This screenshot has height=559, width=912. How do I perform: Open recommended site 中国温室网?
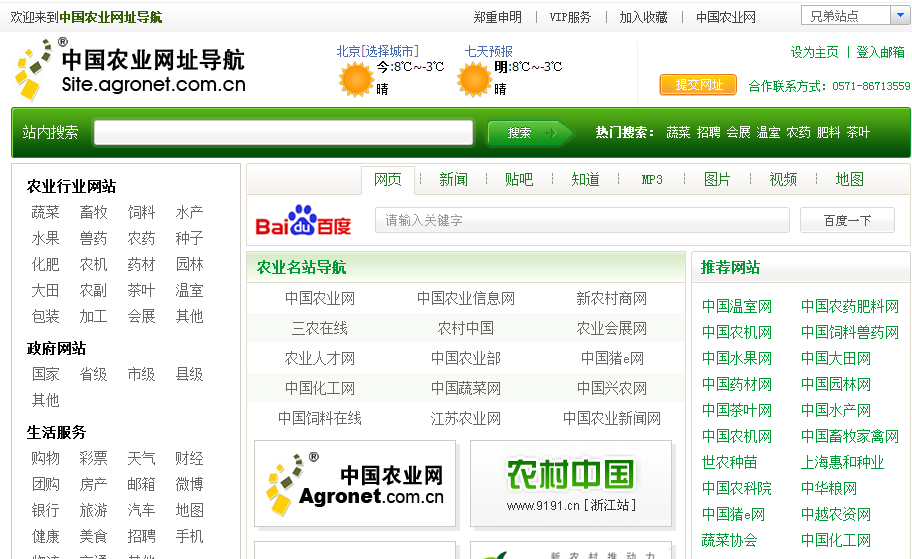tap(737, 306)
